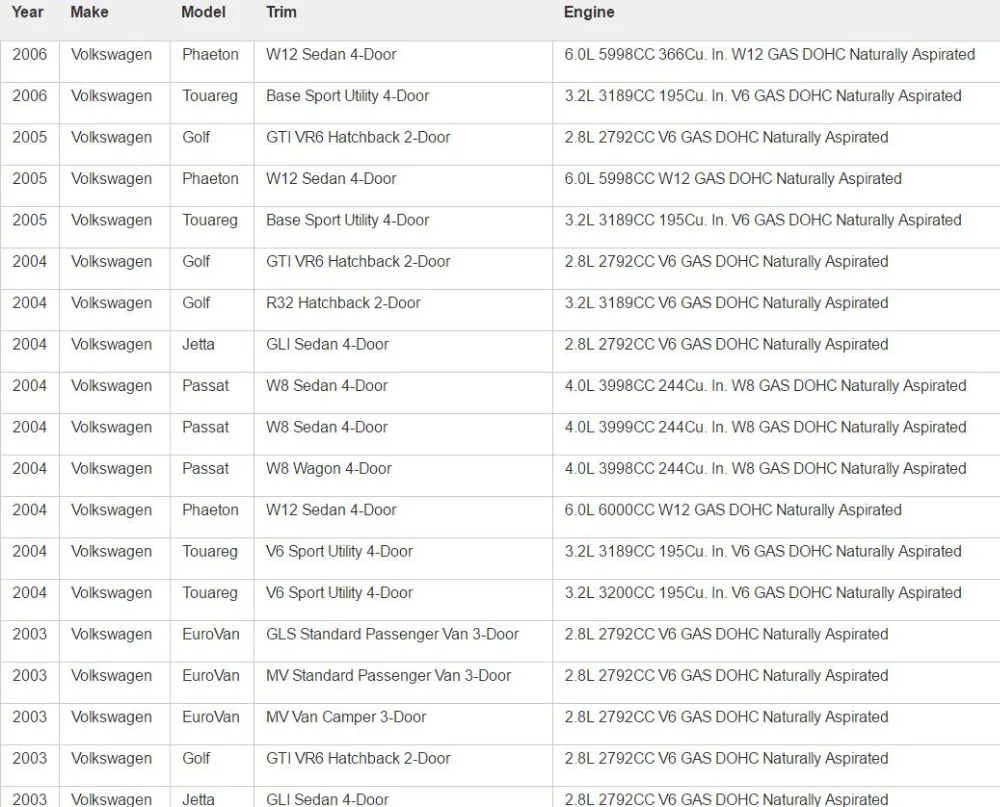1000x807 pixels.
Task: Click year 2003 in the GLS Standard row
Action: (x=29, y=635)
